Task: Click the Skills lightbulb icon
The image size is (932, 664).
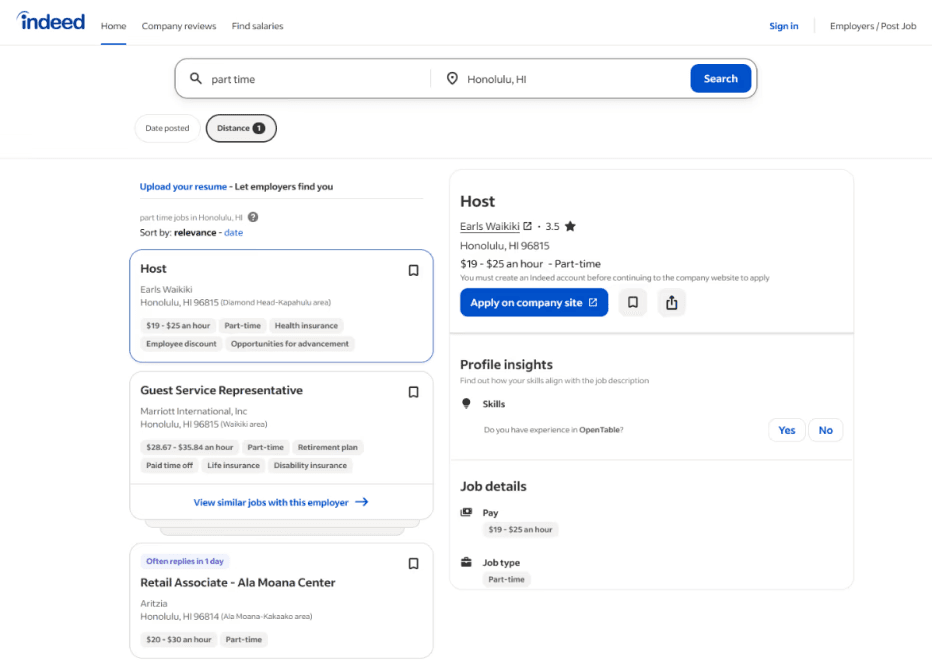Action: pyautogui.click(x=467, y=404)
